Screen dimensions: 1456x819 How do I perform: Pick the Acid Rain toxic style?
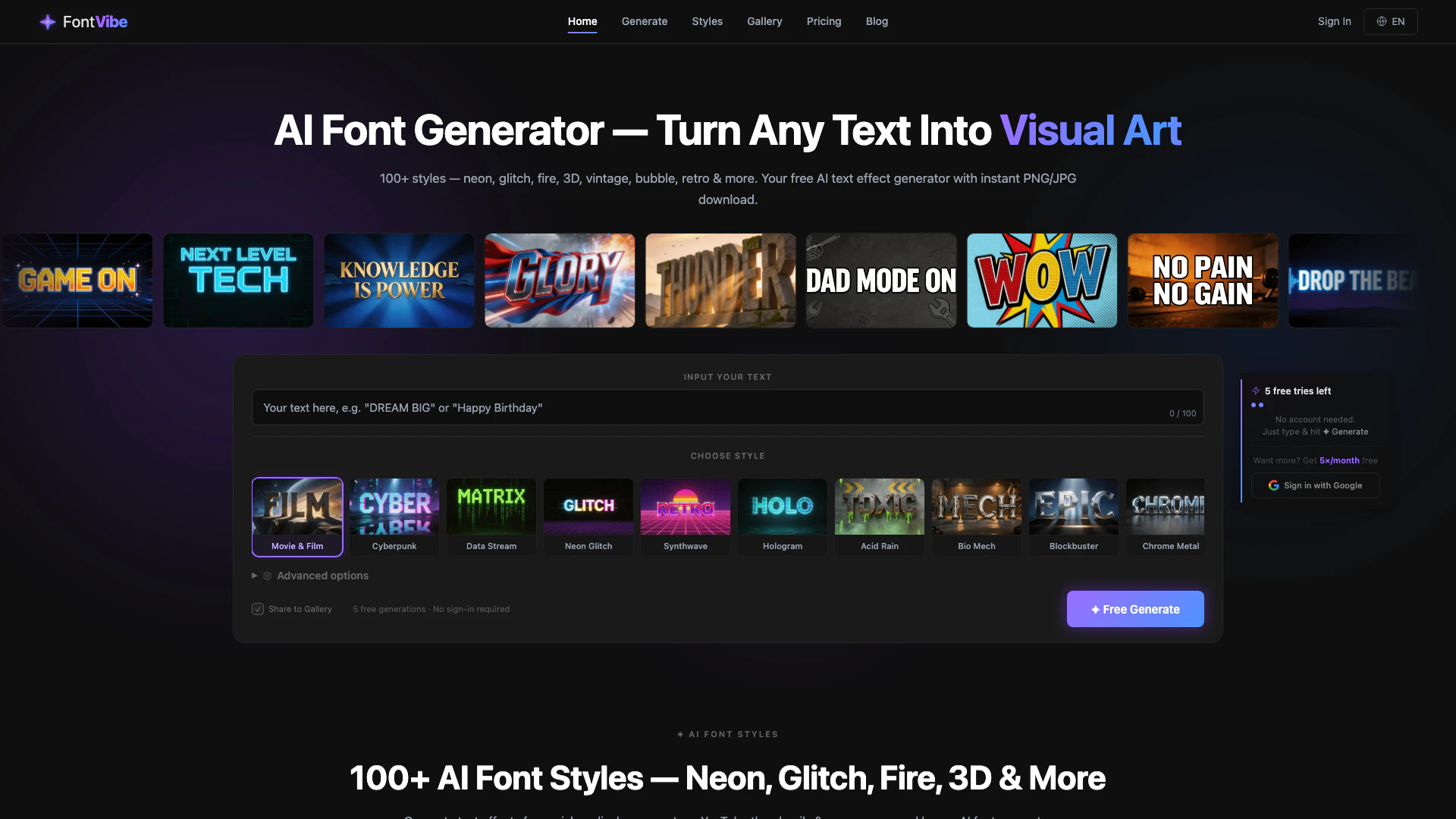(x=880, y=516)
